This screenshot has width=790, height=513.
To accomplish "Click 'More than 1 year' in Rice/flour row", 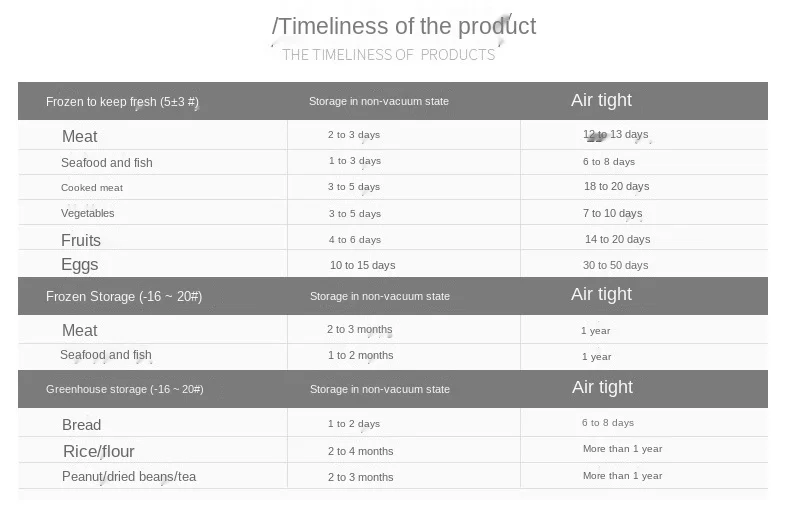I will pos(623,449).
